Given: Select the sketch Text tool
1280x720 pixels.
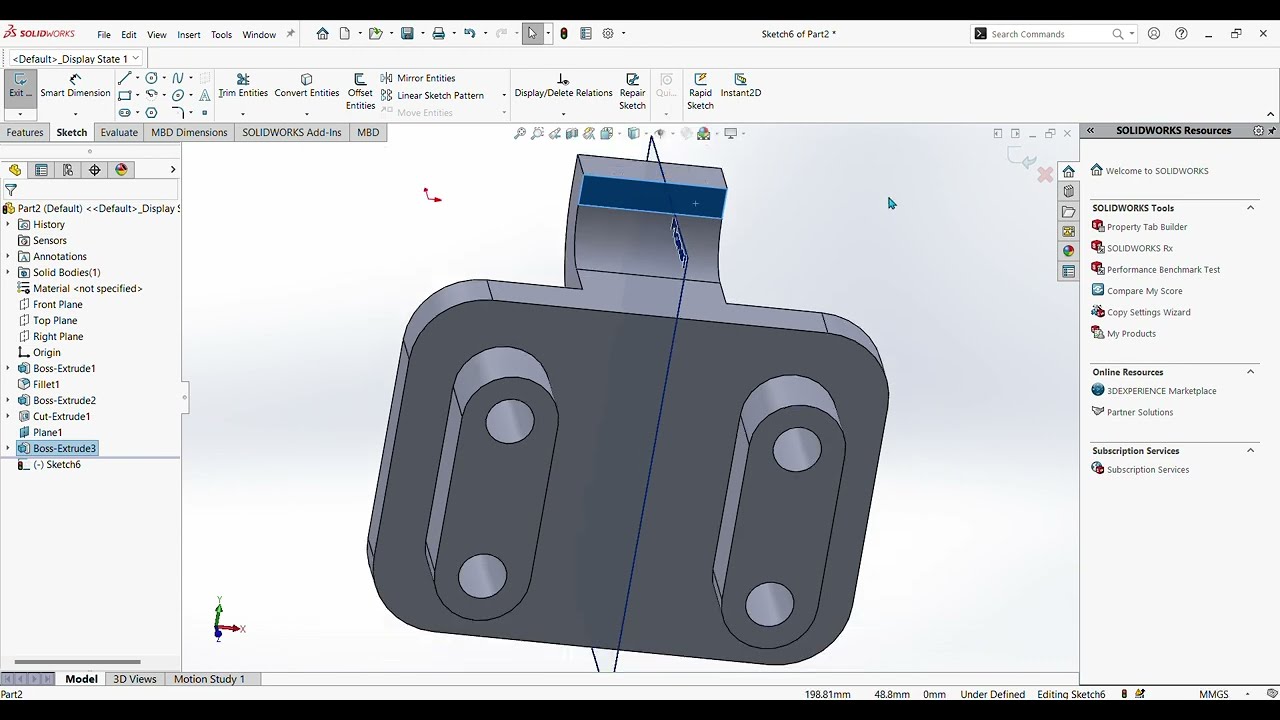Looking at the screenshot, I should point(204,95).
